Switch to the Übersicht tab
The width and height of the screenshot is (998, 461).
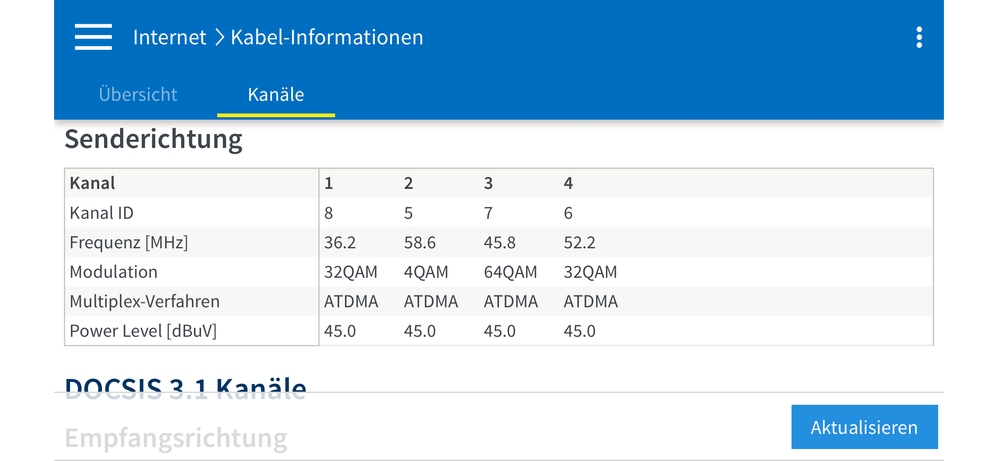[x=138, y=95]
